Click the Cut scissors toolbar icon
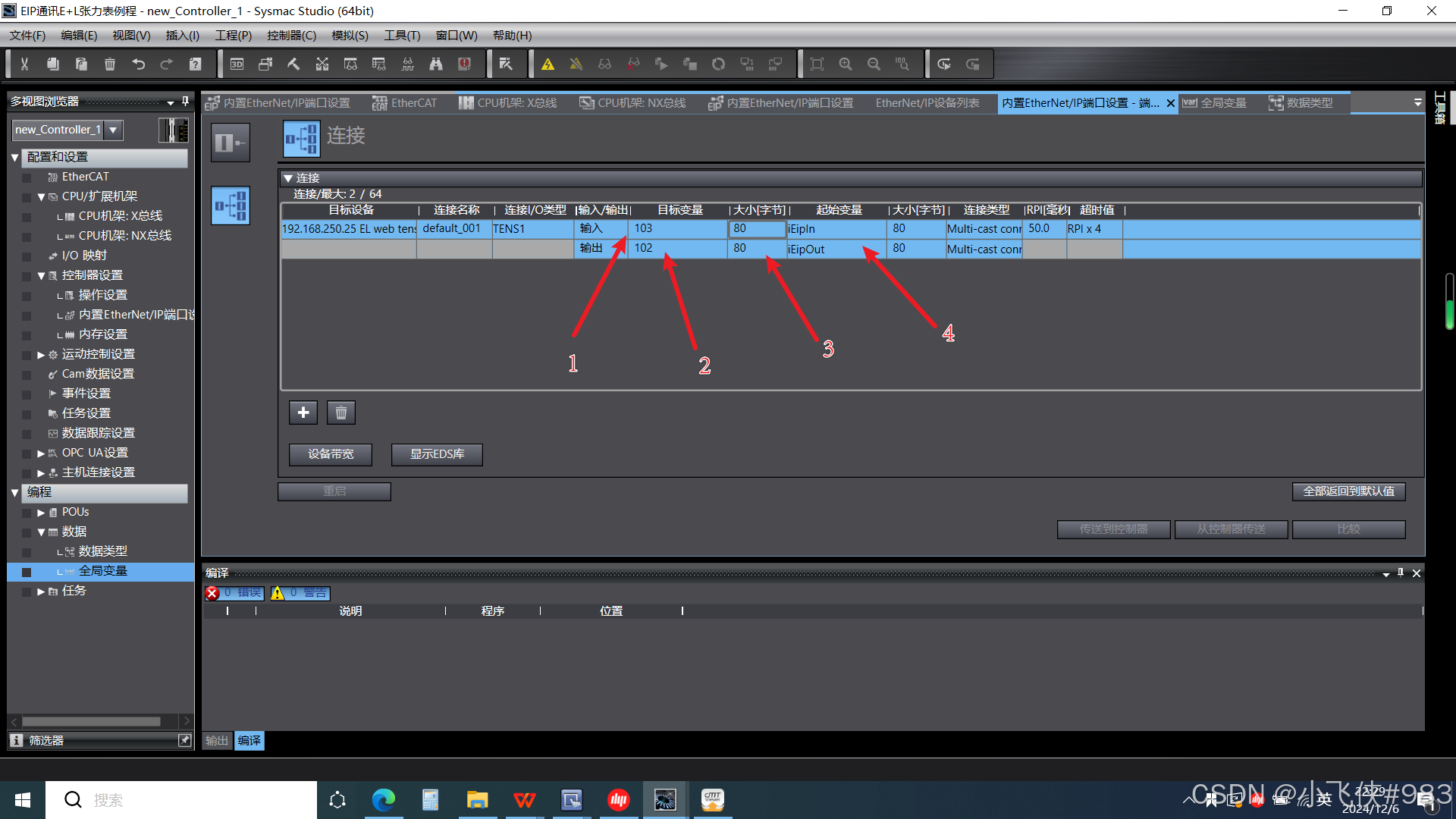The width and height of the screenshot is (1456, 819). [x=24, y=64]
